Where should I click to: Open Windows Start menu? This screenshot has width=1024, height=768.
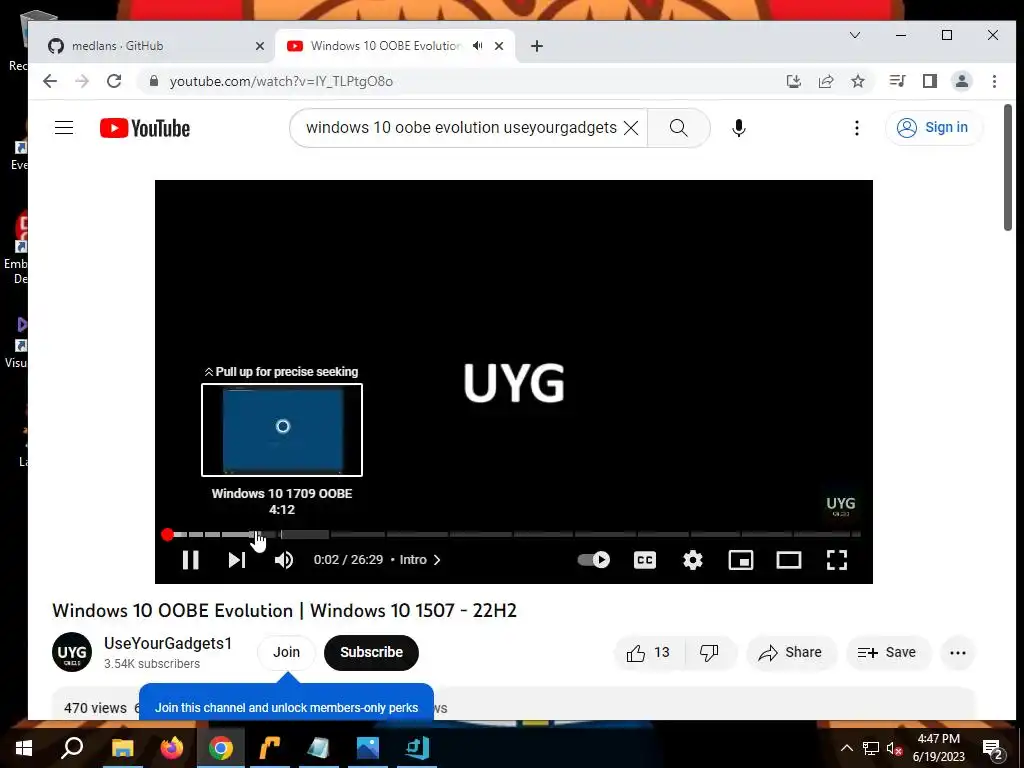click(24, 748)
